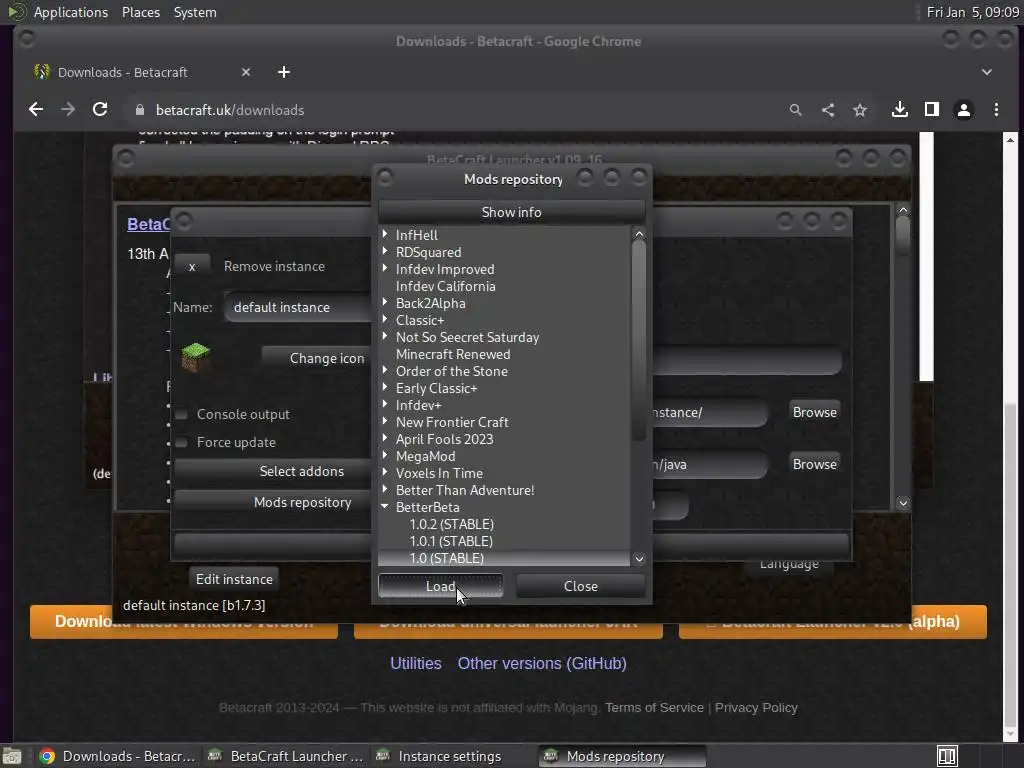Expand Infdev Improved mod entry

(385, 268)
